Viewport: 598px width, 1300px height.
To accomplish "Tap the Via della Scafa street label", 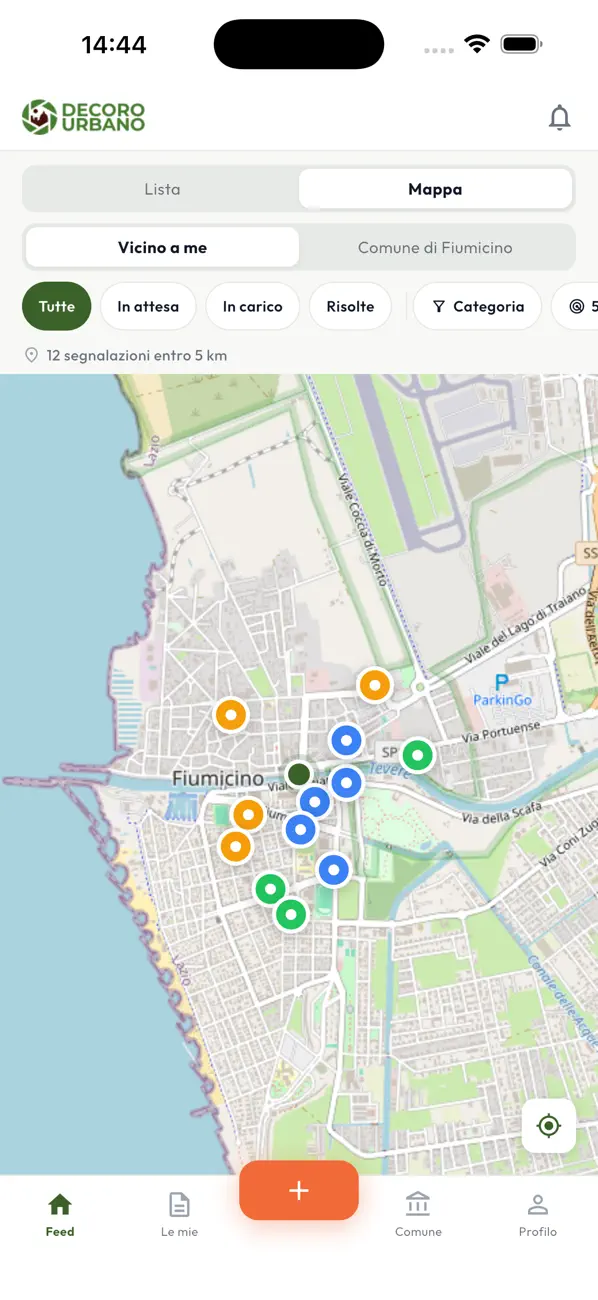I will click(502, 813).
